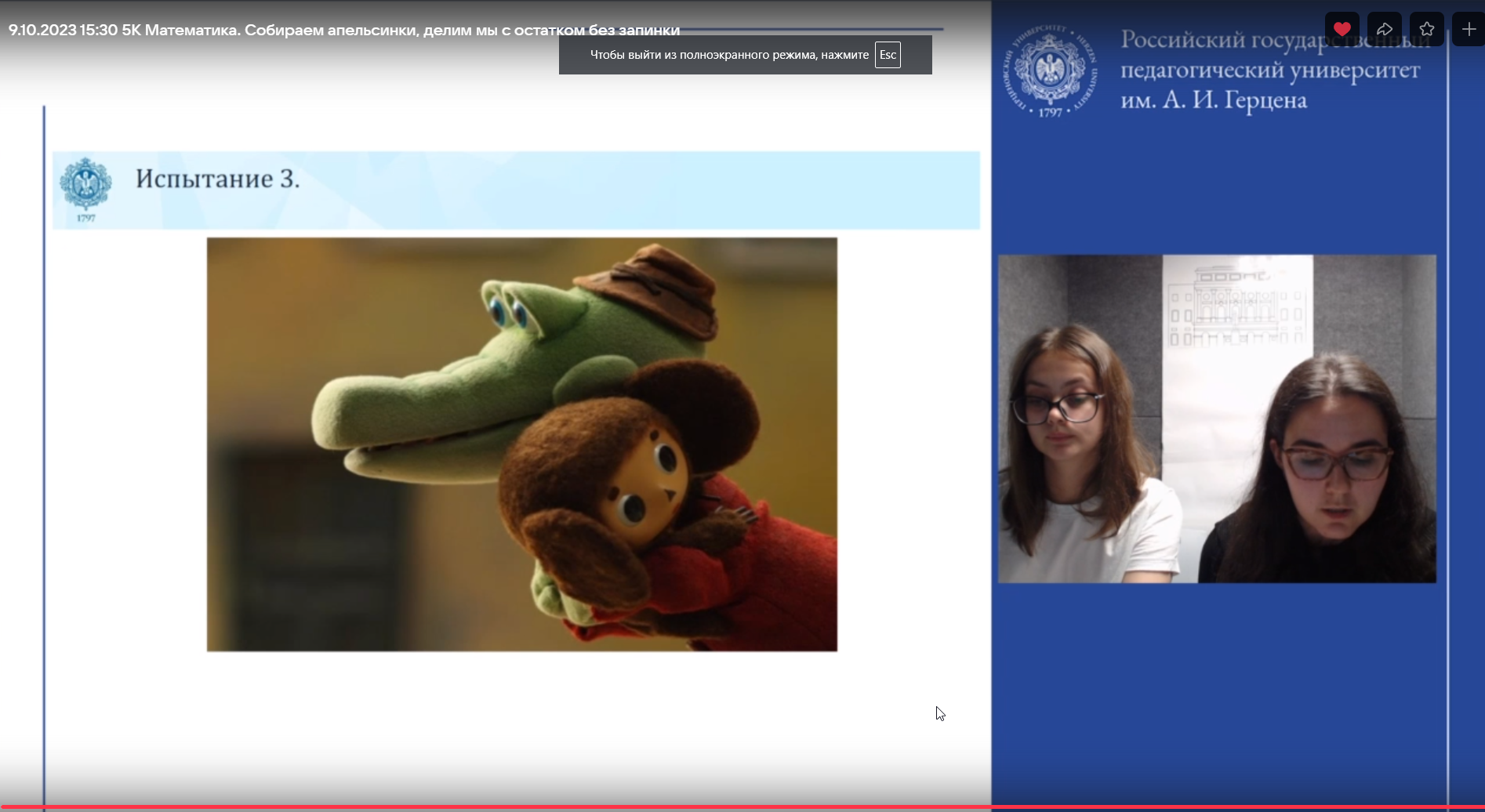Click the text 'педагогический университет'
The image size is (1485, 812).
[1270, 71]
